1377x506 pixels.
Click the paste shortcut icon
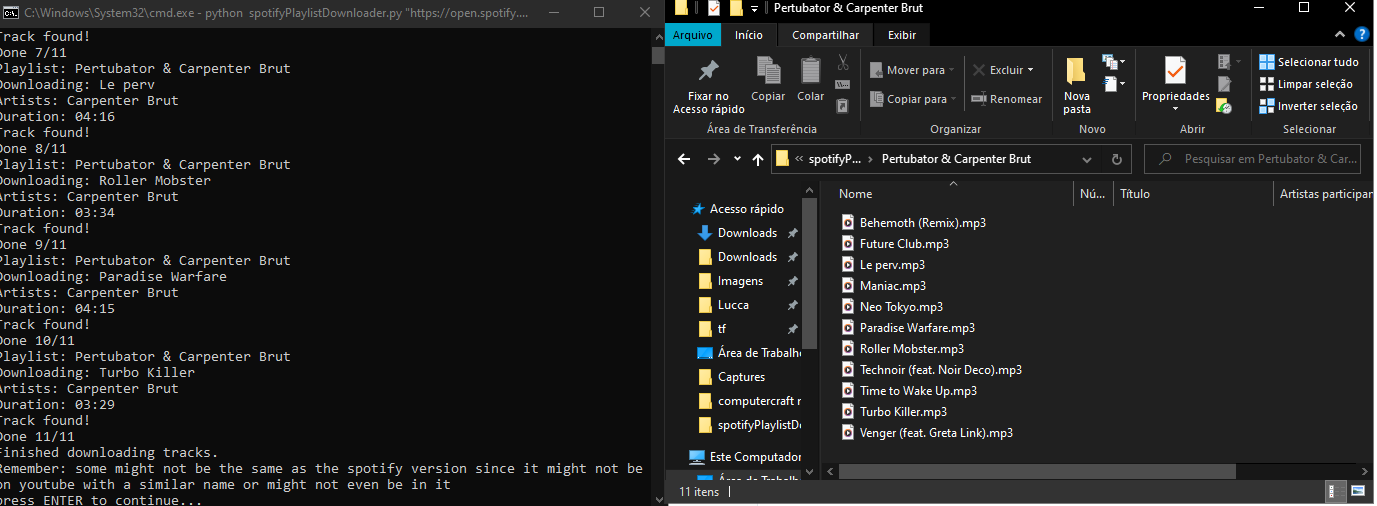843,105
